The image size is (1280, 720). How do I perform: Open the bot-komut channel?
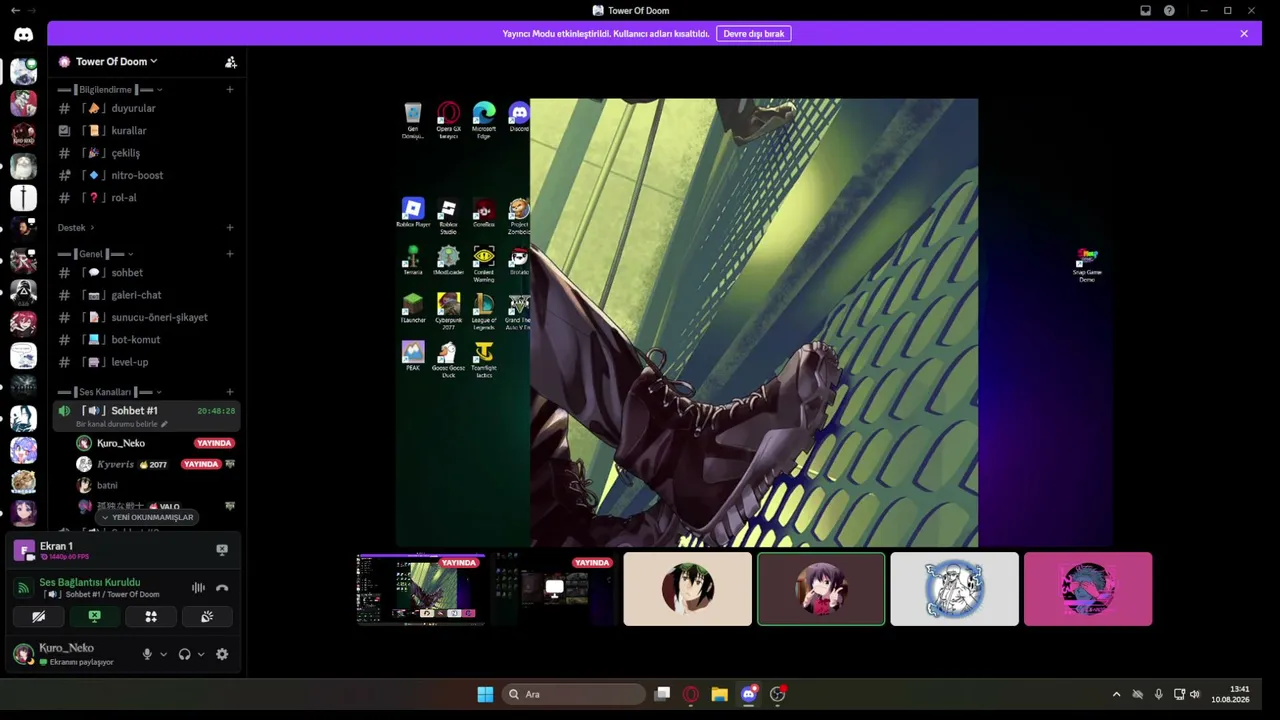pos(147,340)
